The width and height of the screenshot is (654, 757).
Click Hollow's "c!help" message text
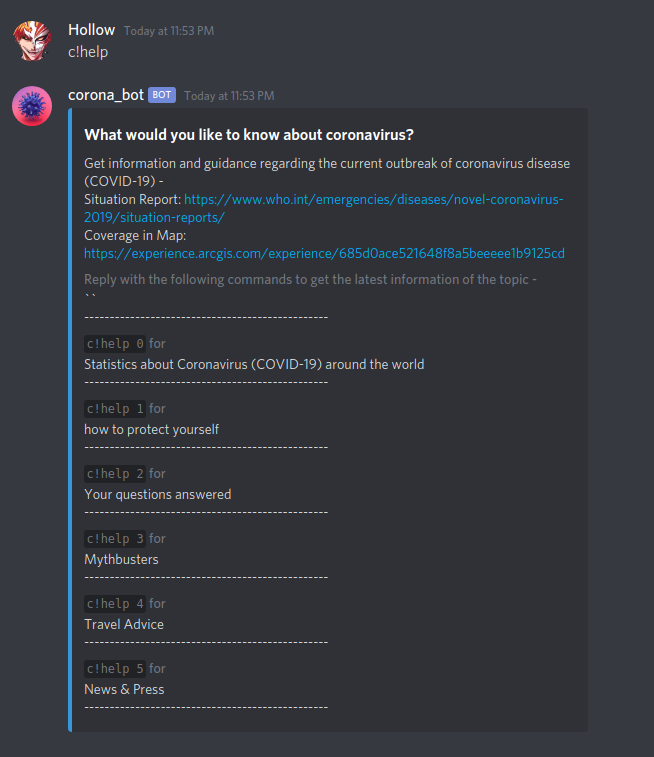click(88, 51)
